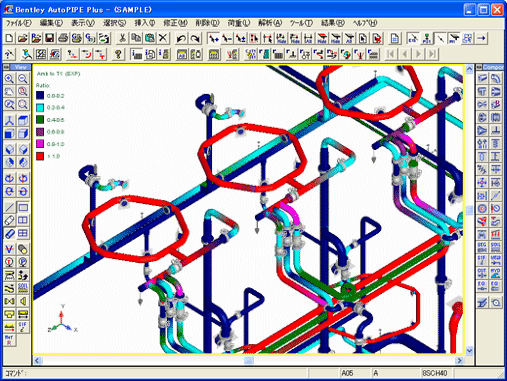The image size is (507, 381).
Task: Save model with the floppy disk icon
Action: (x=50, y=38)
